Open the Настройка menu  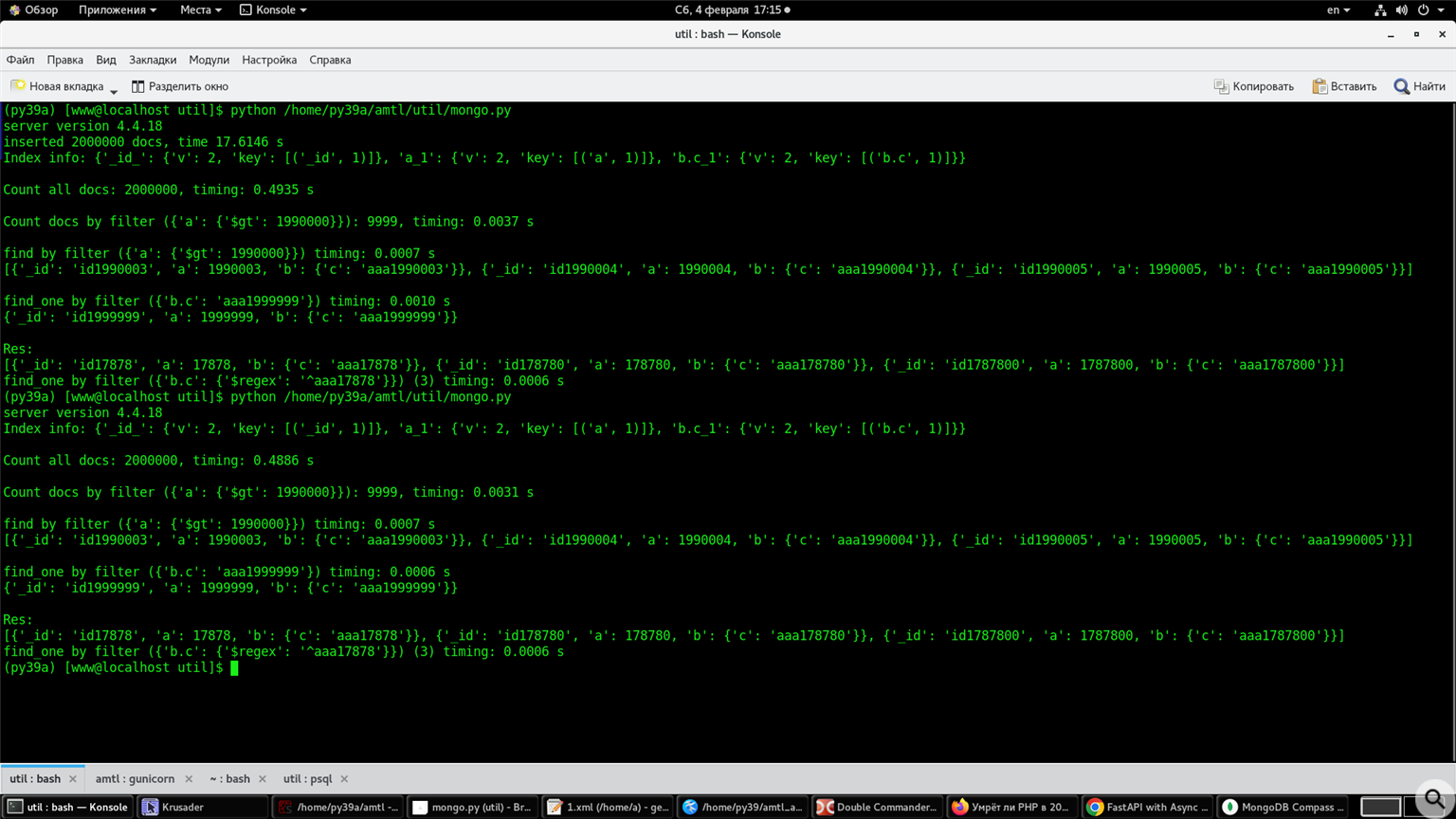269,60
